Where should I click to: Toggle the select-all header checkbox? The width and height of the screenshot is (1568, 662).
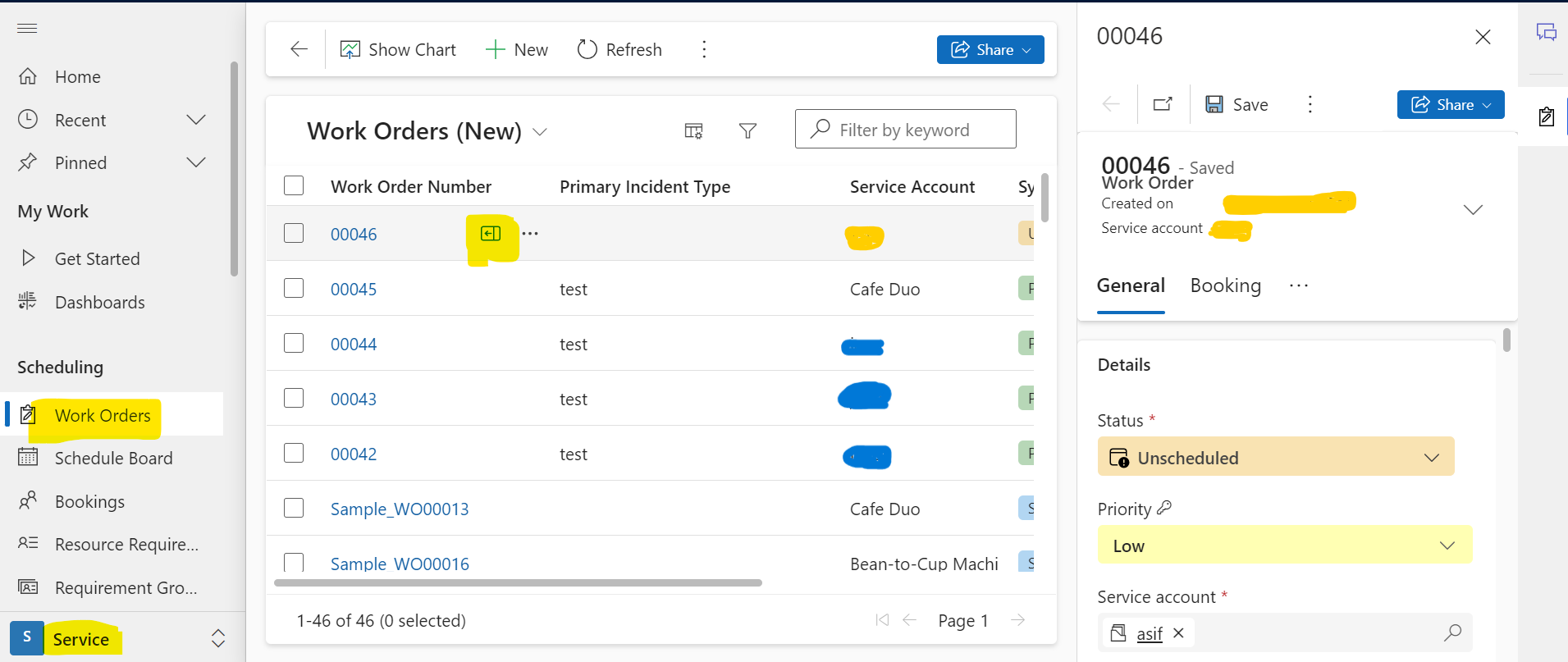coord(294,185)
